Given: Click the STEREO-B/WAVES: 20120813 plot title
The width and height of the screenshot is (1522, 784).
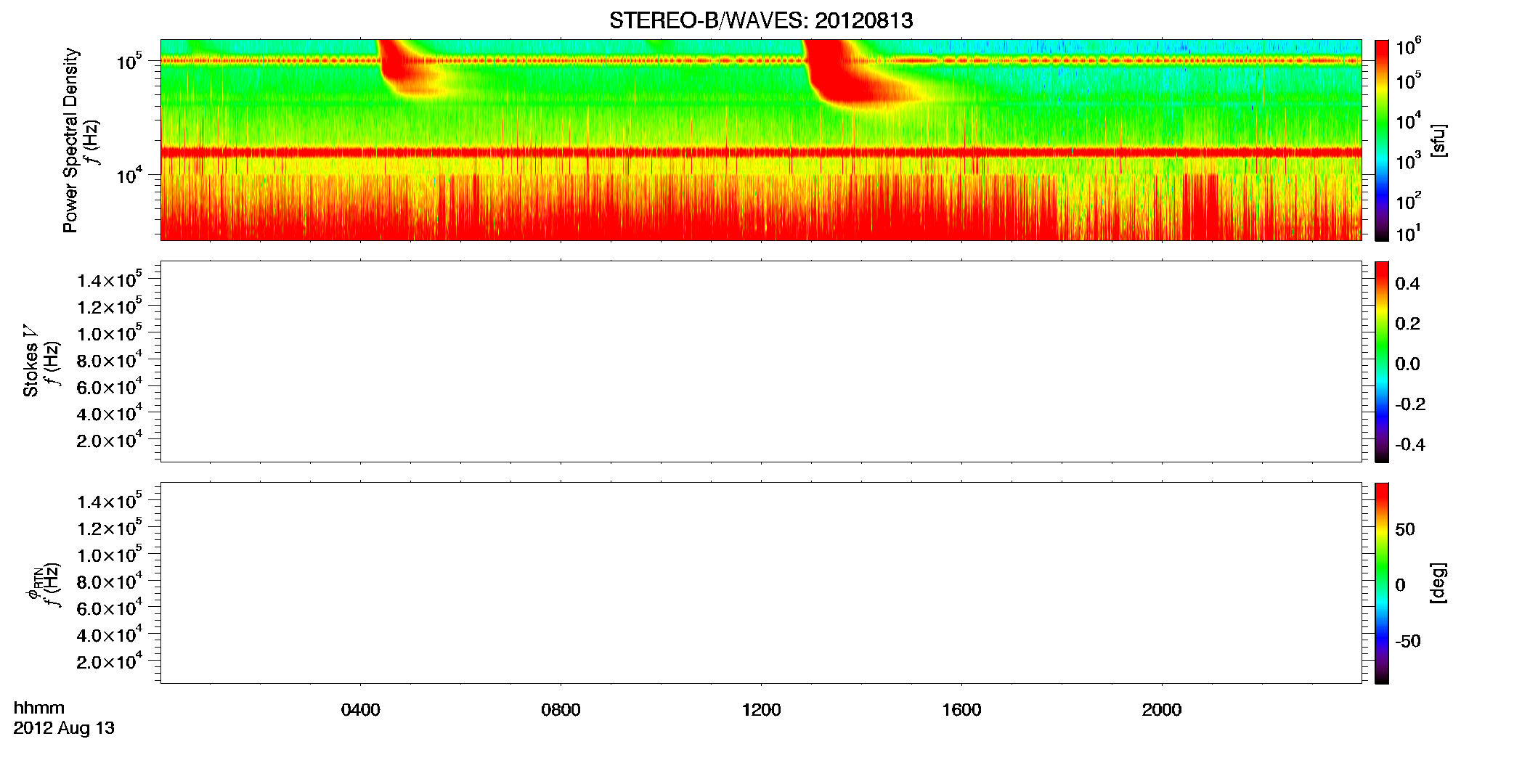Looking at the screenshot, I should [761, 20].
